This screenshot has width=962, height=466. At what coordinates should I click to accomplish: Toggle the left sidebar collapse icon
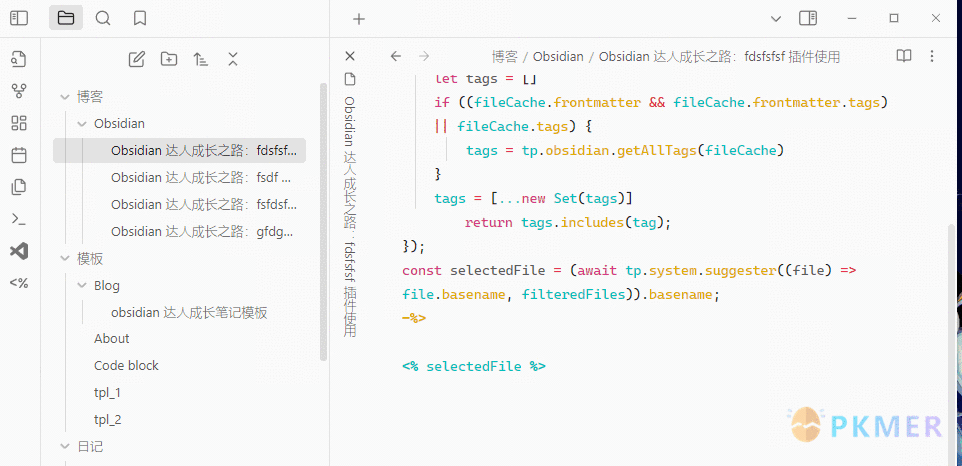(x=19, y=18)
